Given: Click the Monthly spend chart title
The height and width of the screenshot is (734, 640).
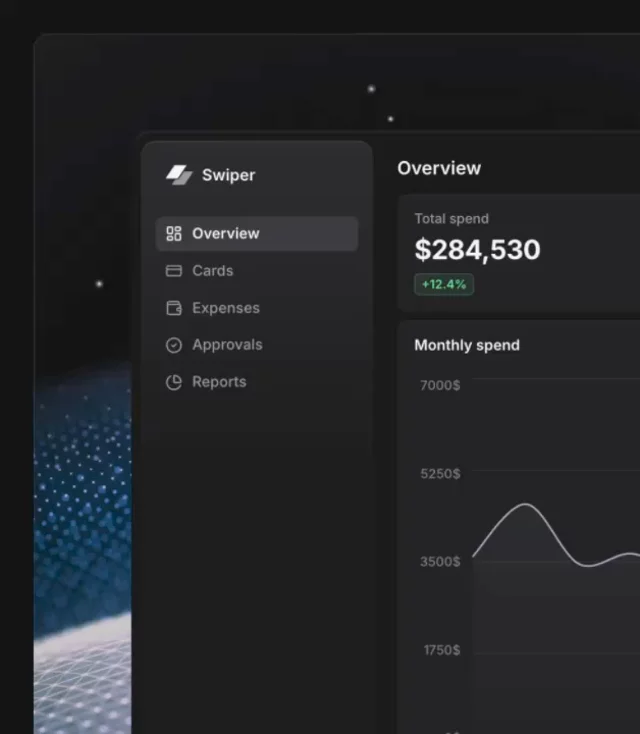Looking at the screenshot, I should tap(467, 345).
